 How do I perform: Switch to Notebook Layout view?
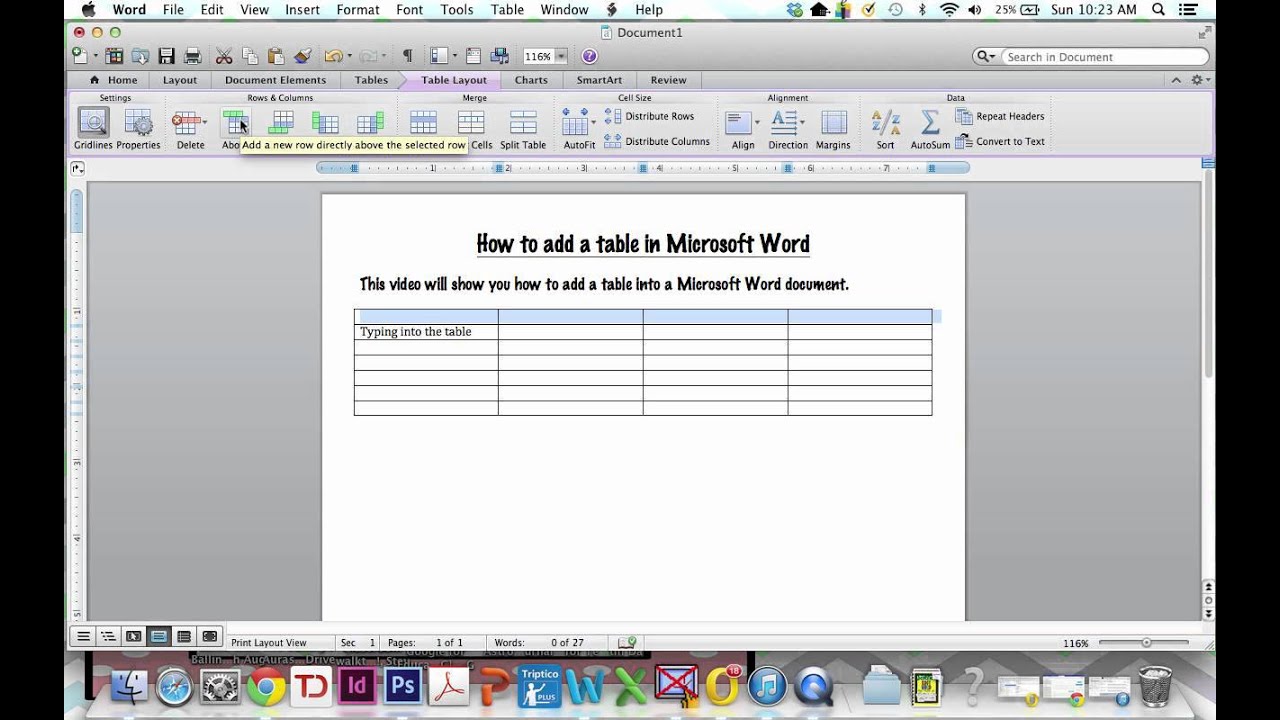pos(184,636)
